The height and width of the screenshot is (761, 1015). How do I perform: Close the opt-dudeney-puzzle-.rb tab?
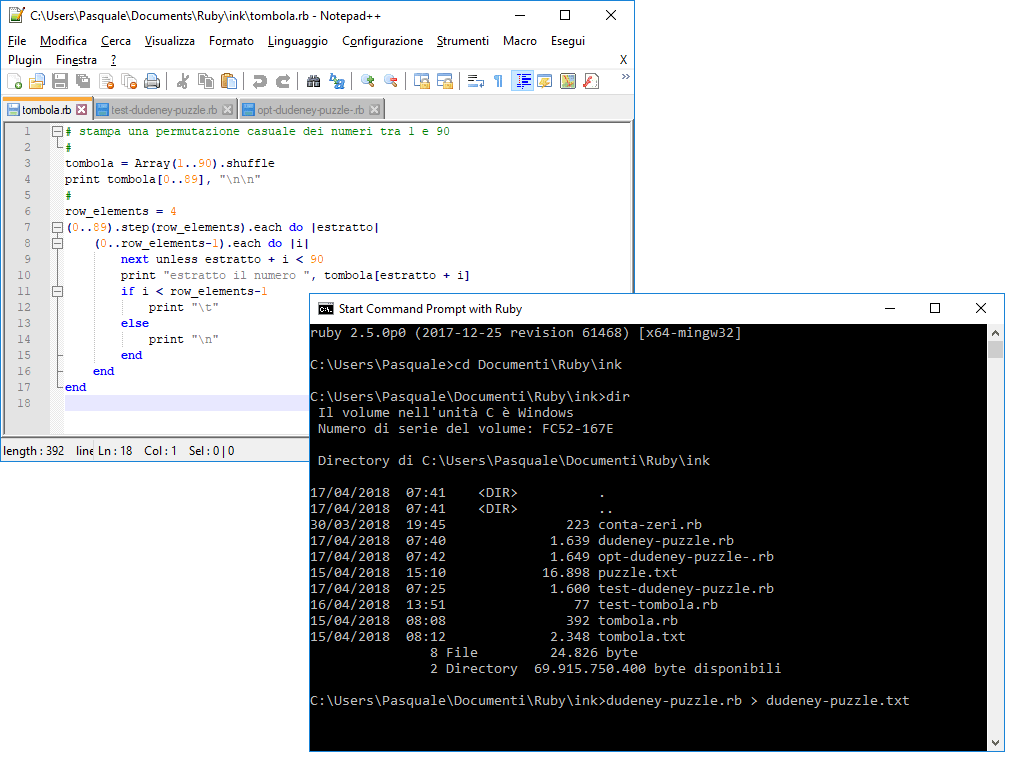(374, 110)
